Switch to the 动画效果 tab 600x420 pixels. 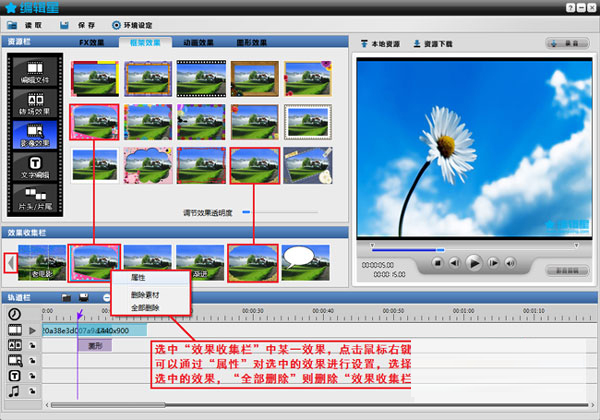[x=198, y=42]
